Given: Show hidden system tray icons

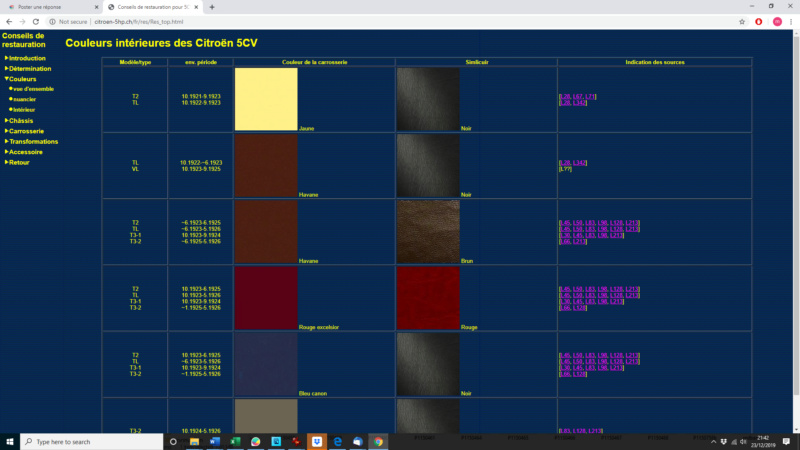Looking at the screenshot, I should [x=713, y=441].
